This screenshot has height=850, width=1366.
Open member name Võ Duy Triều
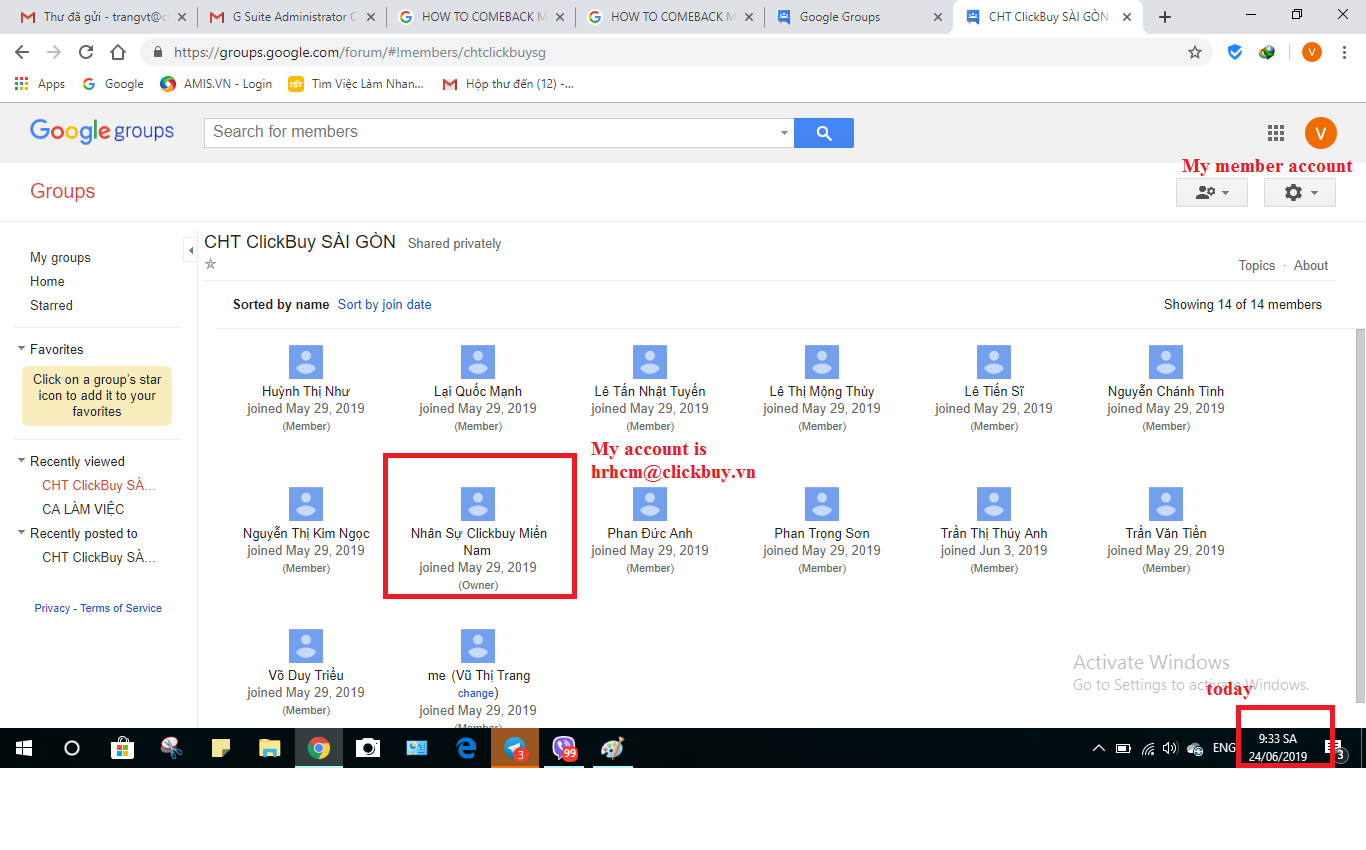(x=306, y=675)
